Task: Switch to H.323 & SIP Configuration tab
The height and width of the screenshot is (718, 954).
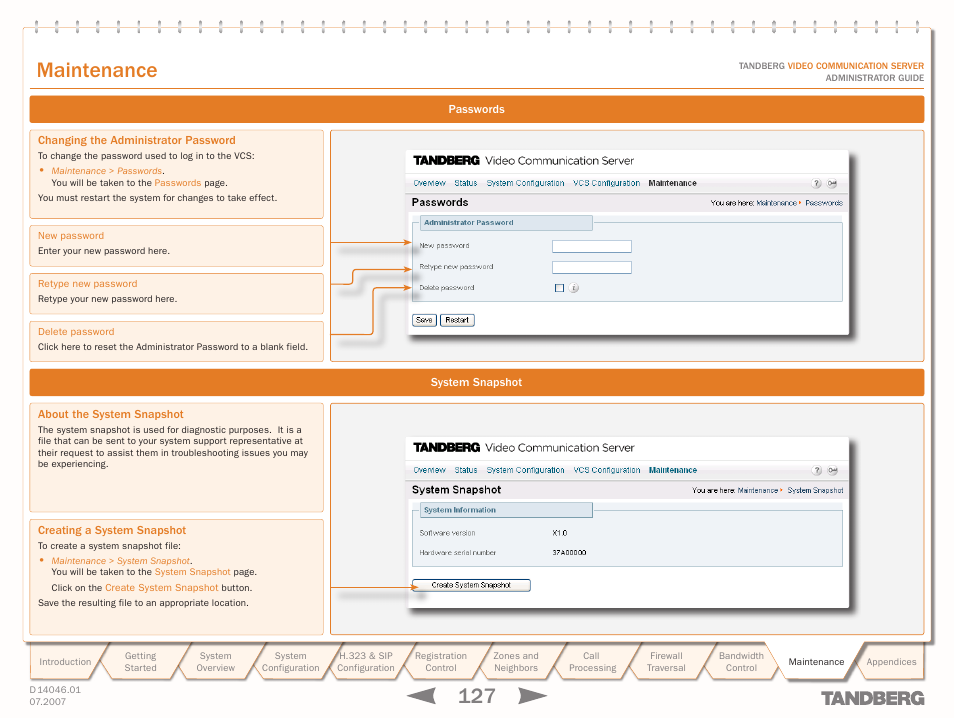Action: pyautogui.click(x=366, y=662)
